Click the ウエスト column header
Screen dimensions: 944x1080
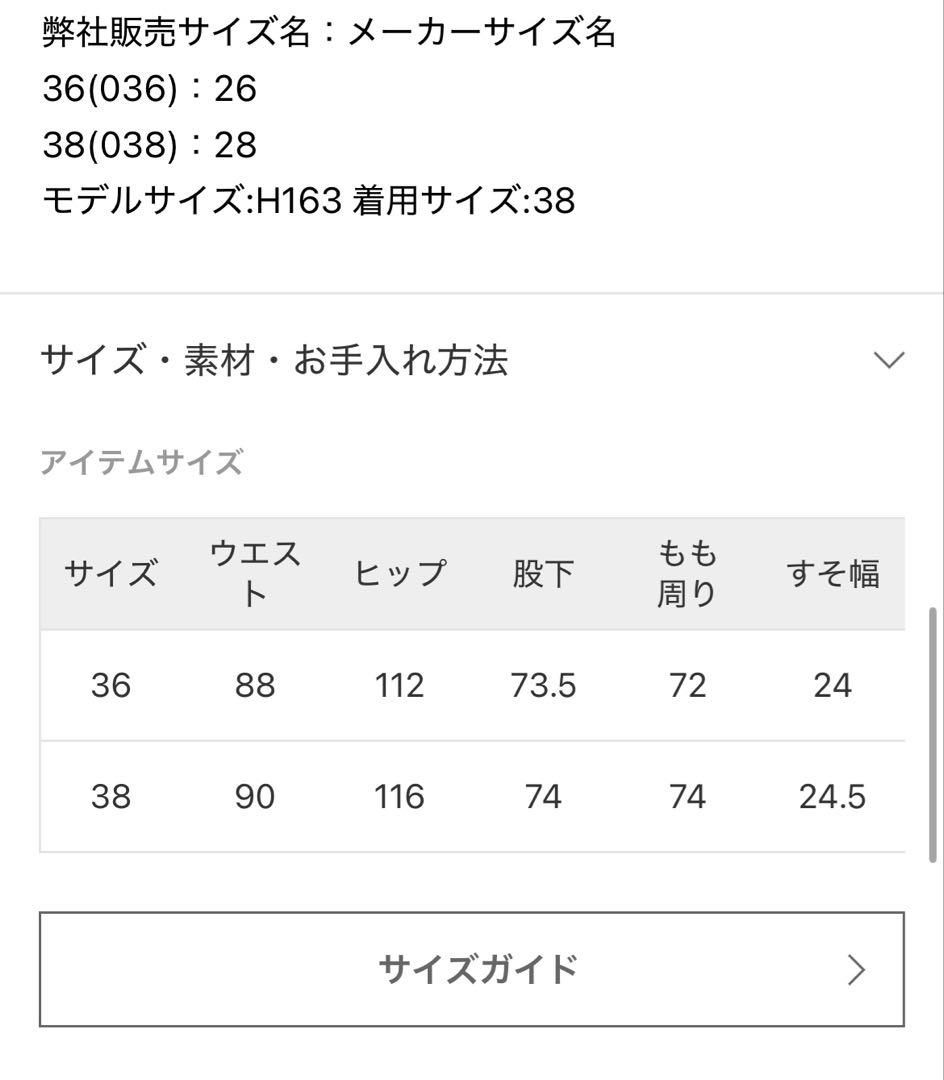(255, 572)
